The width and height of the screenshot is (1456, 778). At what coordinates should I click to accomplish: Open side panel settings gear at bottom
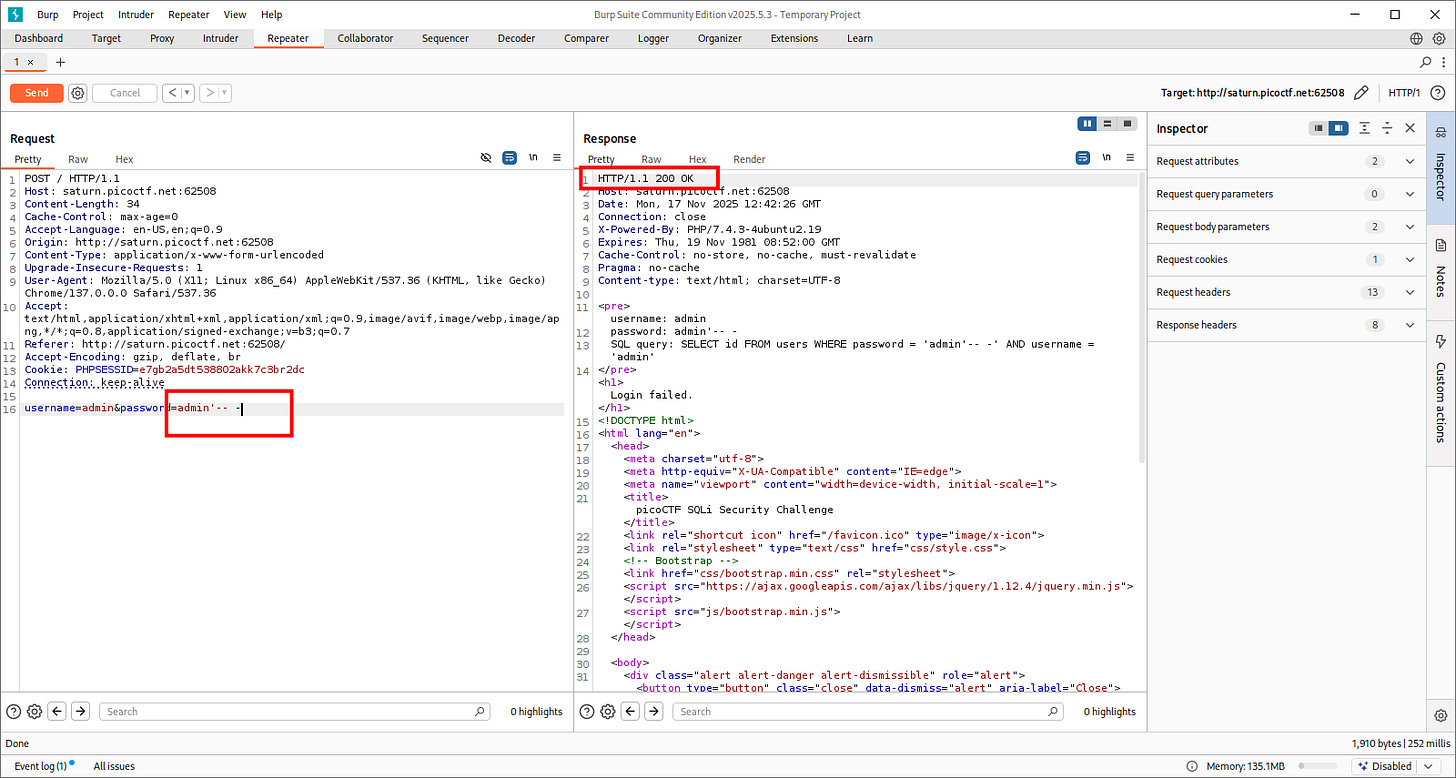(1441, 715)
